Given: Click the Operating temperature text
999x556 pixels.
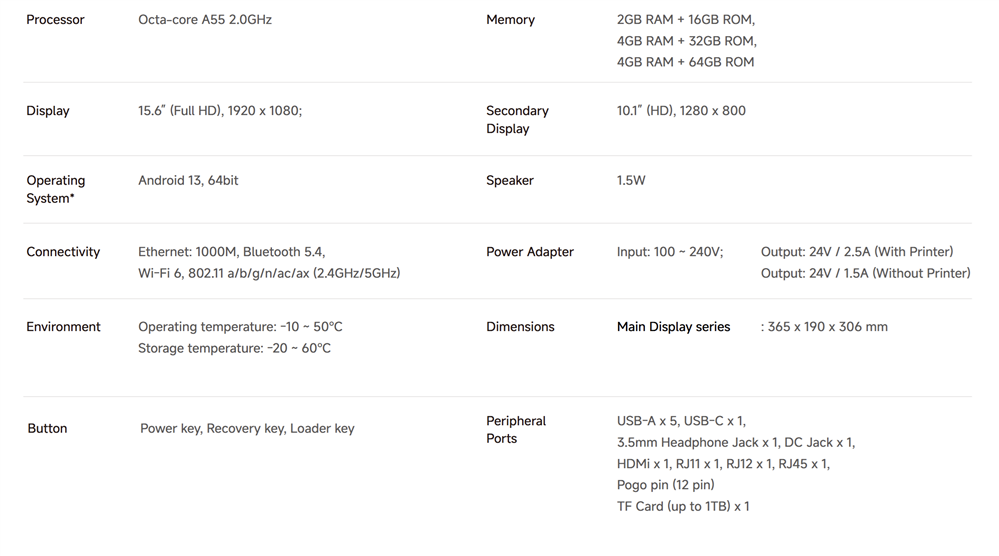Looking at the screenshot, I should 240,327.
